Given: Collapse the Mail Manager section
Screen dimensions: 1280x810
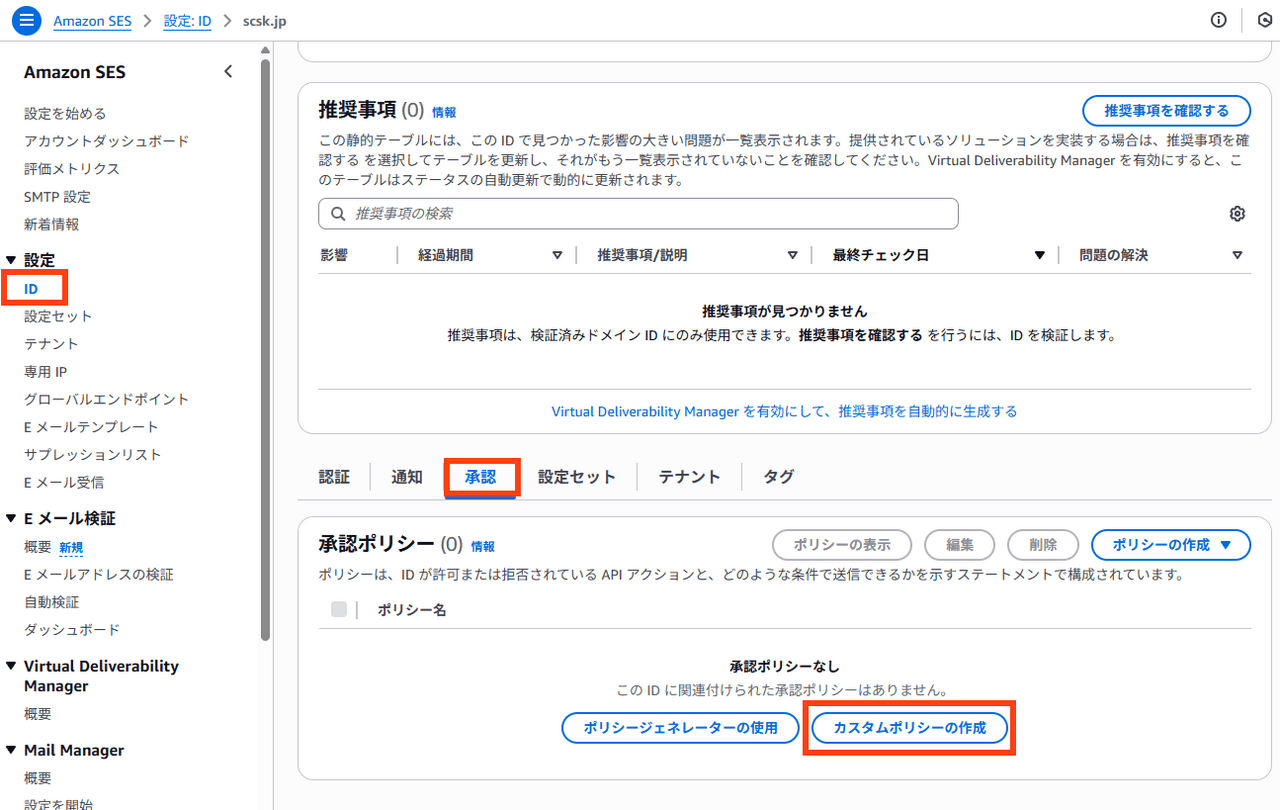Looking at the screenshot, I should tap(11, 750).
